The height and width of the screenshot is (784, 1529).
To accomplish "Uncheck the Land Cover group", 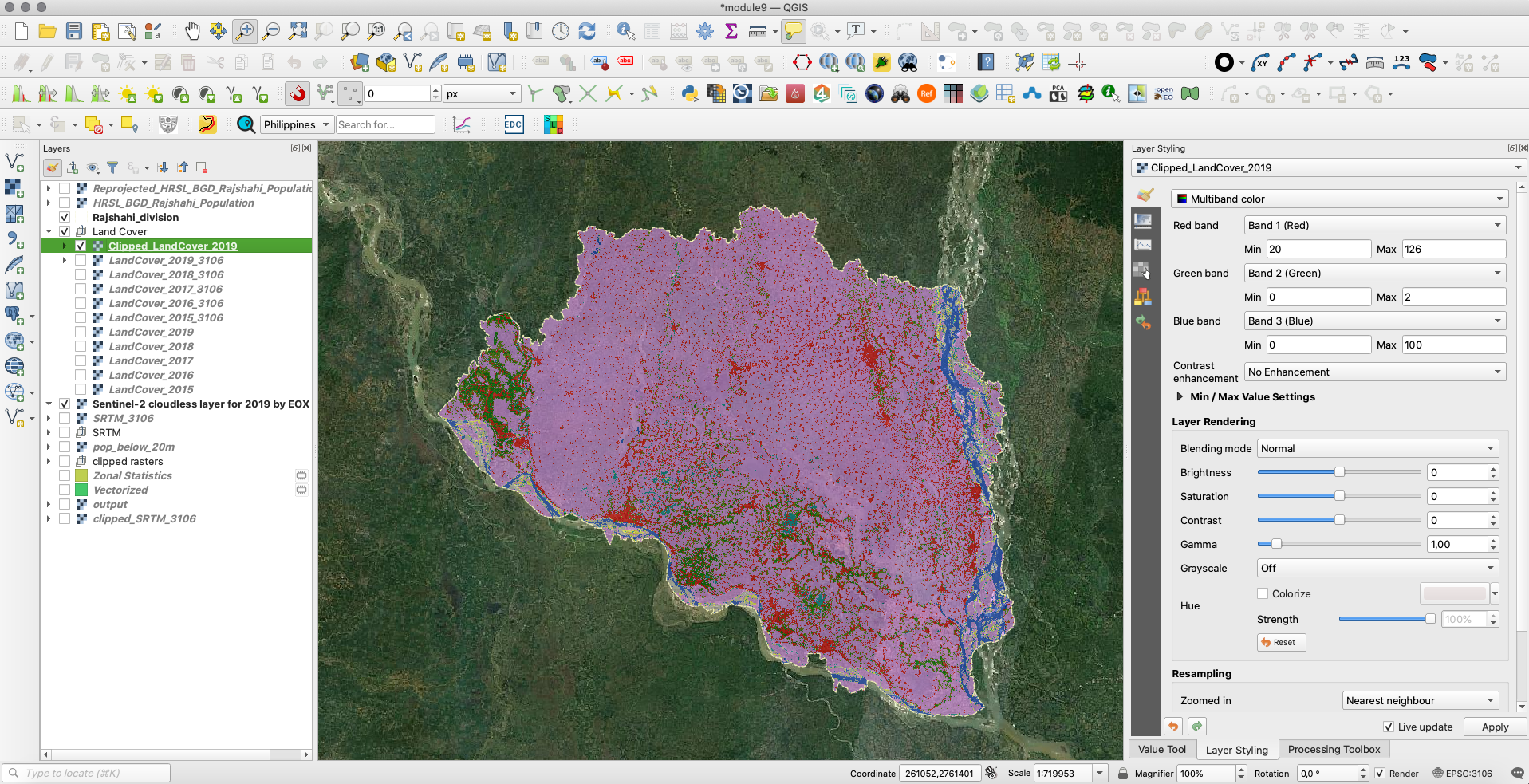I will pos(65,231).
